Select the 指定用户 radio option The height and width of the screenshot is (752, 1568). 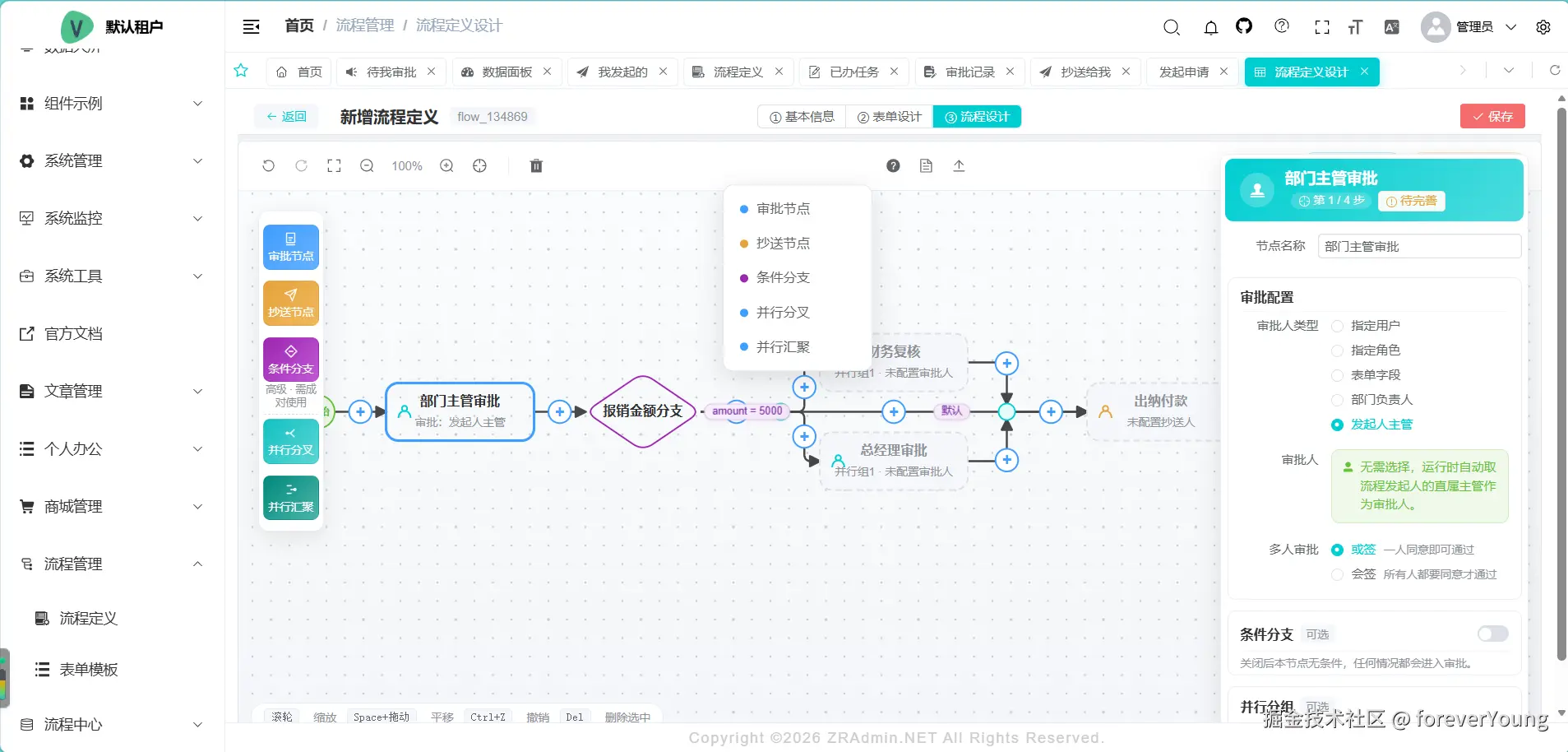tap(1337, 326)
